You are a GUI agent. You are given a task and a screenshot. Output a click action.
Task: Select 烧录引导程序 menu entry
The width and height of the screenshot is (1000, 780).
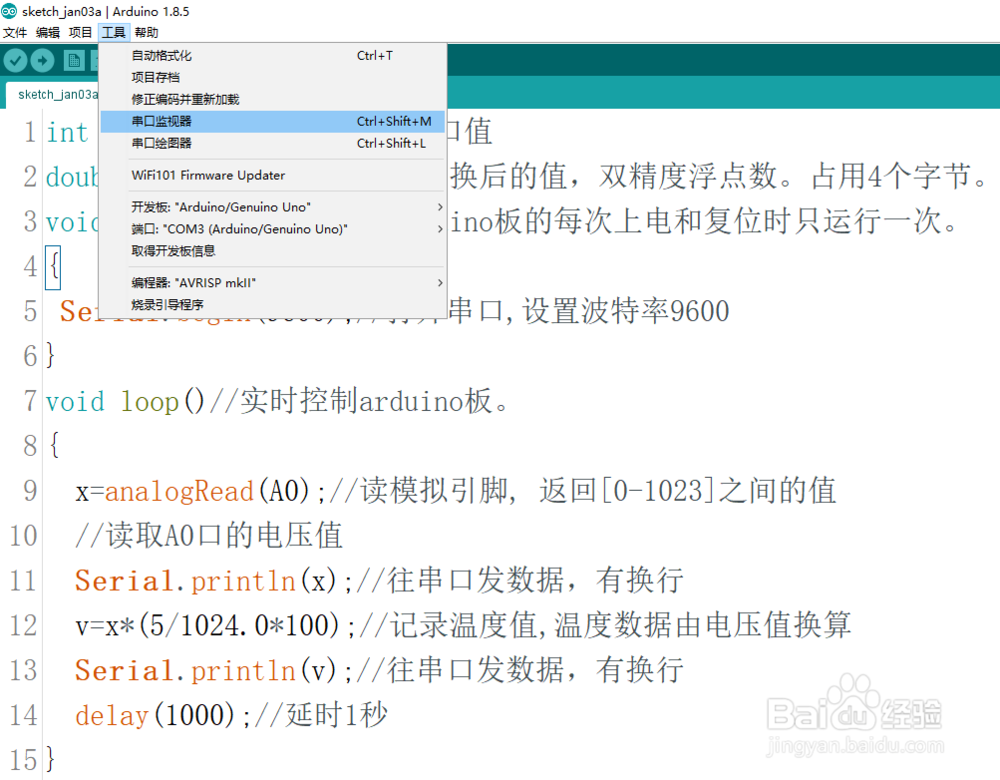tap(273, 304)
